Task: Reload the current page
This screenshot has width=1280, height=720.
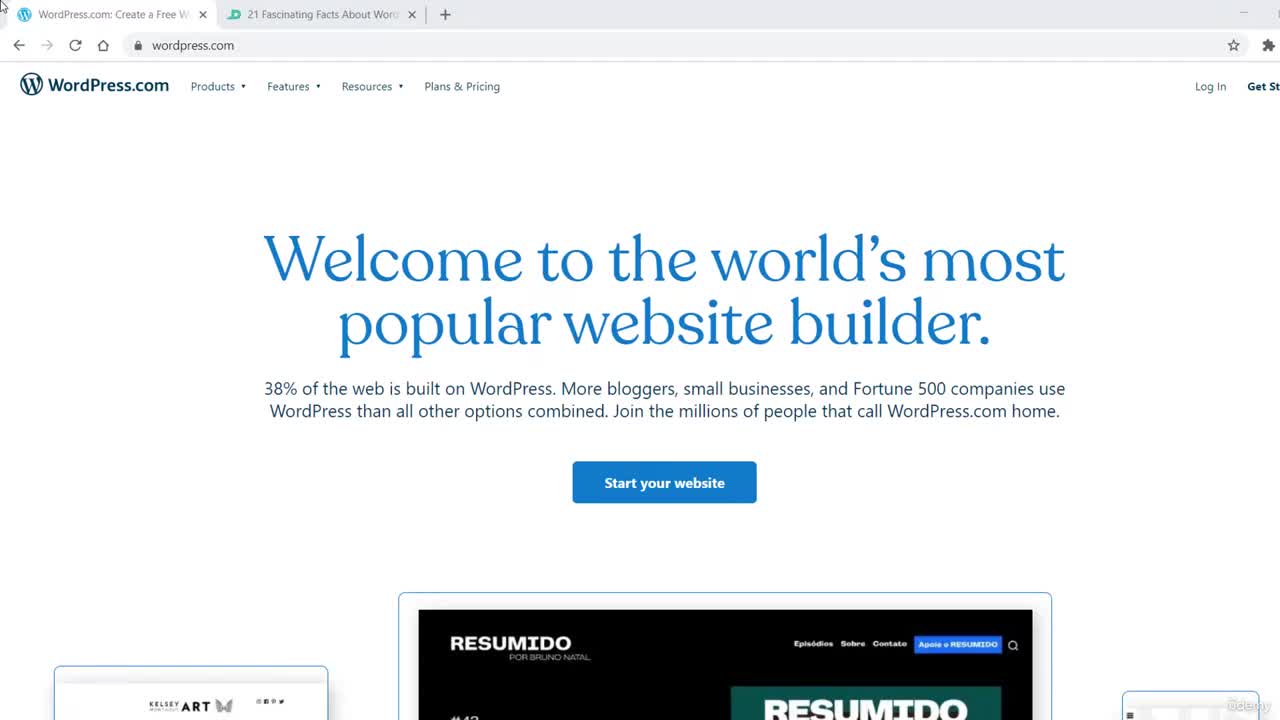Action: [75, 45]
